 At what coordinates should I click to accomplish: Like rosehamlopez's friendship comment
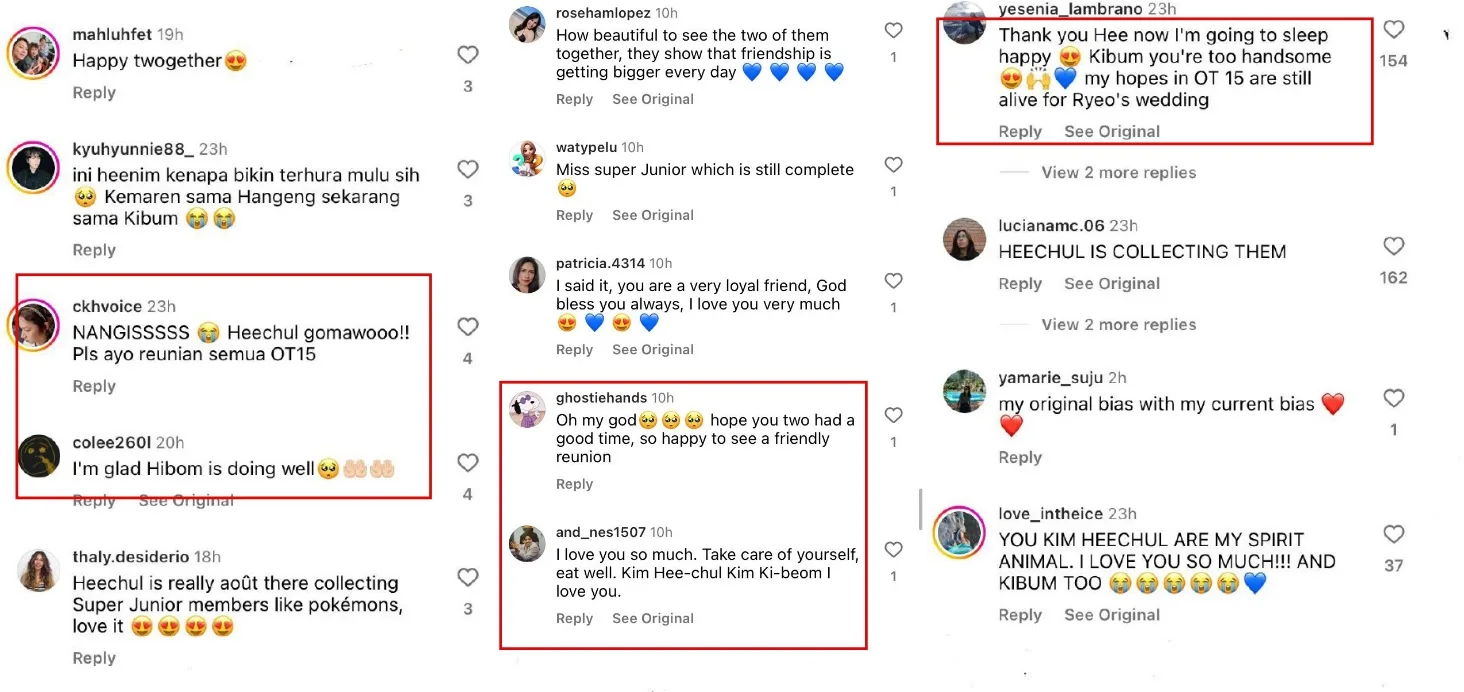pos(893,31)
